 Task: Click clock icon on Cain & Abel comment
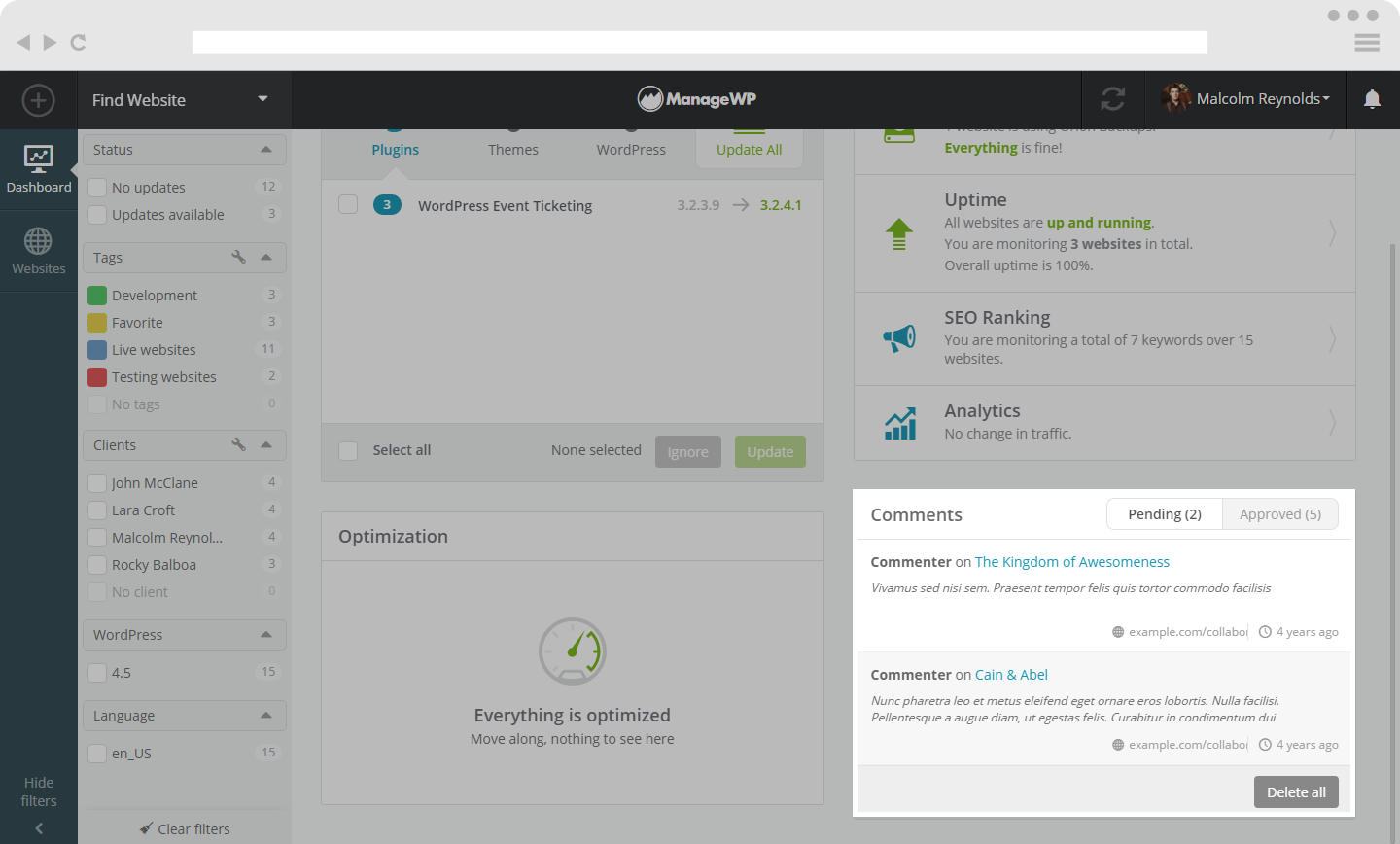click(1265, 745)
